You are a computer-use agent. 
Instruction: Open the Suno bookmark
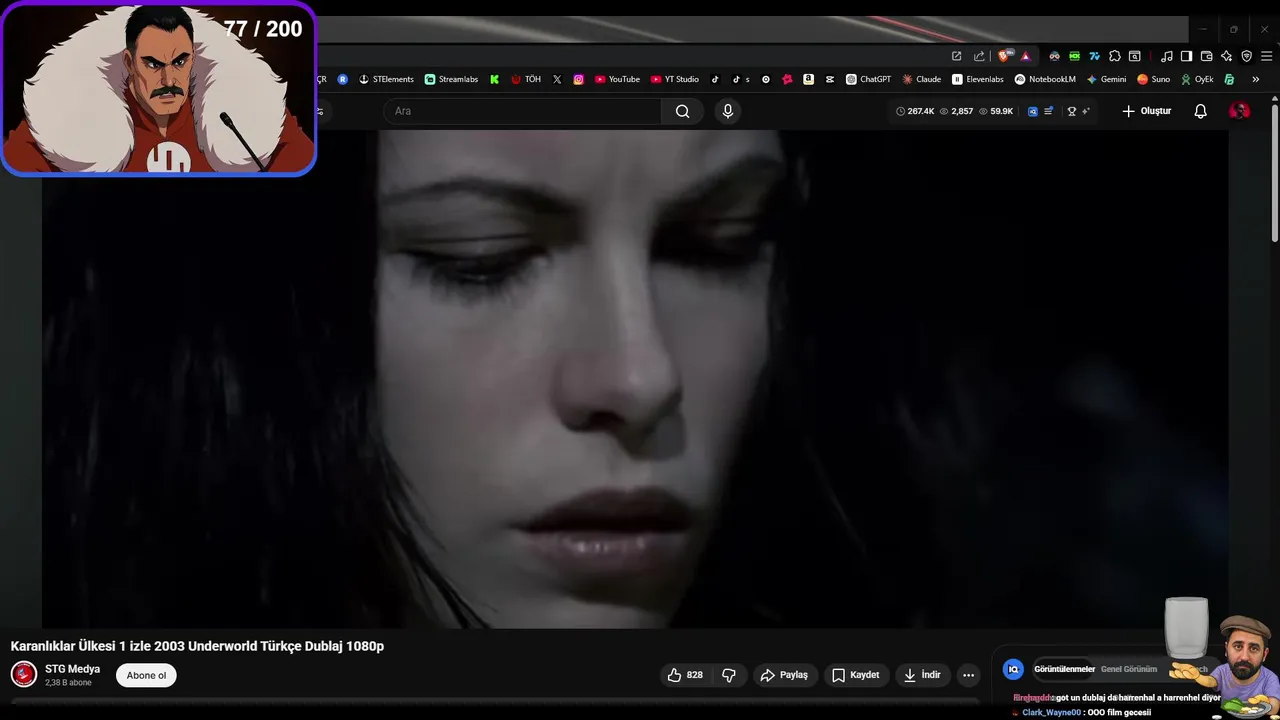point(1153,79)
